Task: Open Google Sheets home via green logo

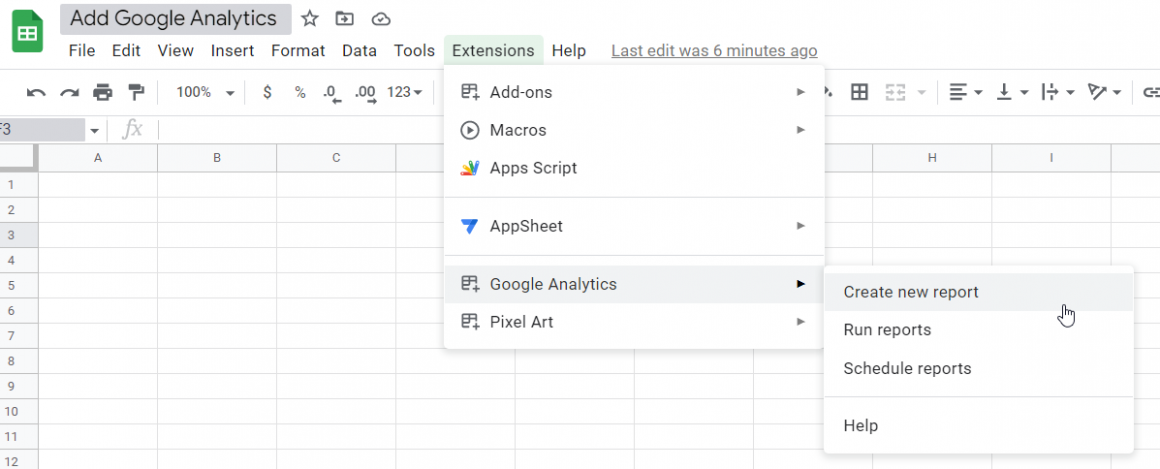Action: tap(27, 32)
